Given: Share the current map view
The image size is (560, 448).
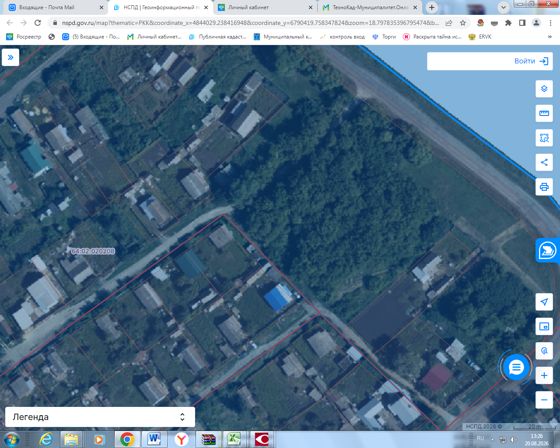Looking at the screenshot, I should (x=544, y=163).
